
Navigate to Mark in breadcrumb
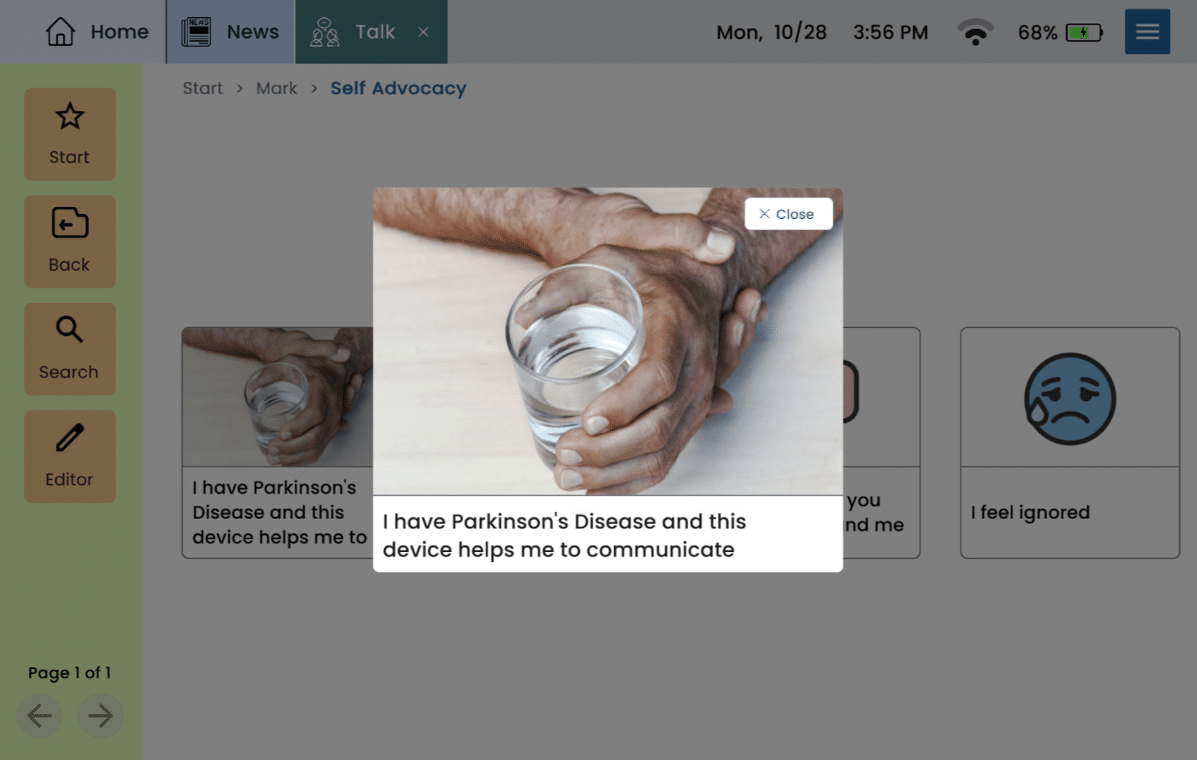click(x=276, y=88)
